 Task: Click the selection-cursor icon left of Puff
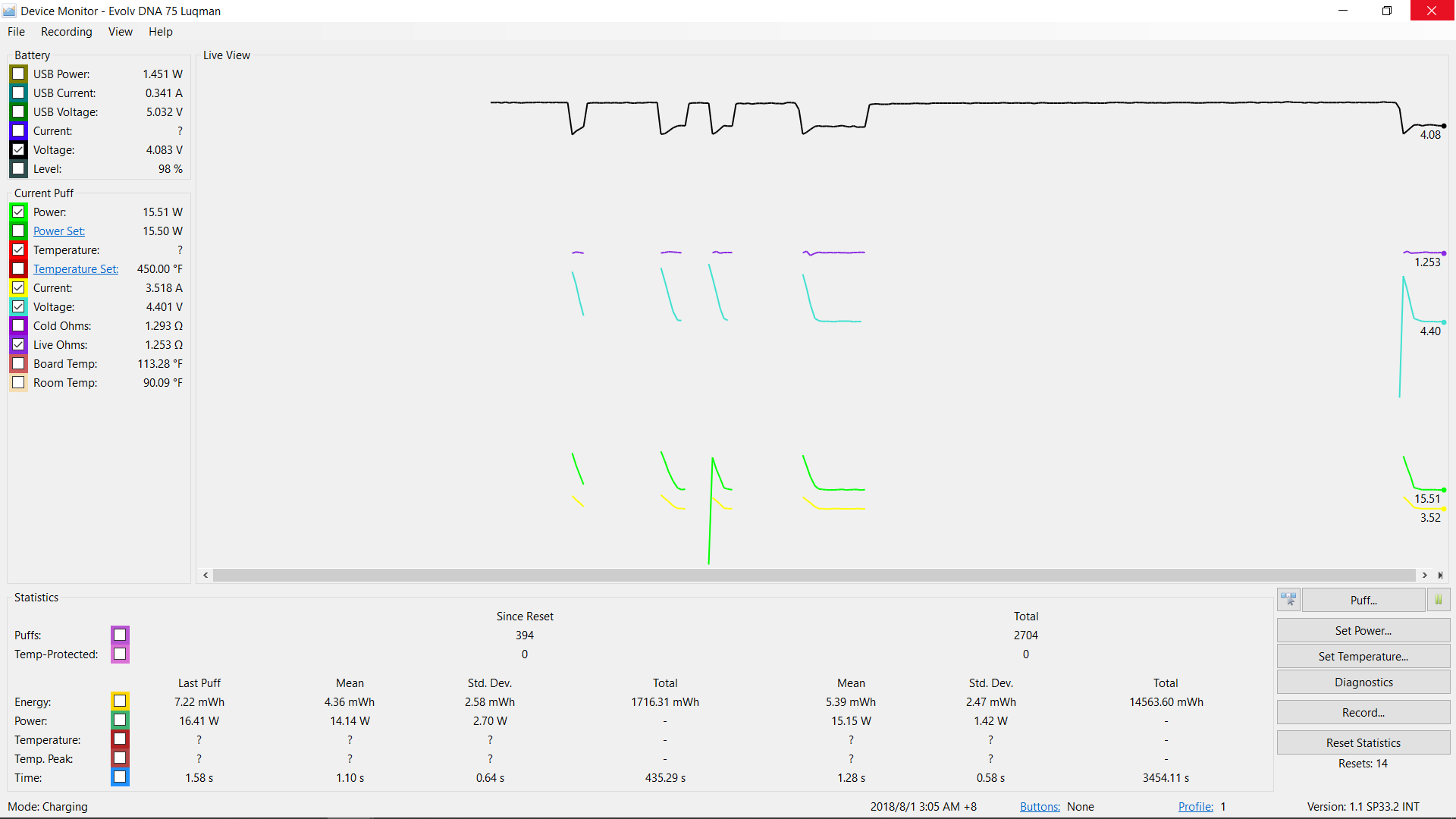point(1288,600)
